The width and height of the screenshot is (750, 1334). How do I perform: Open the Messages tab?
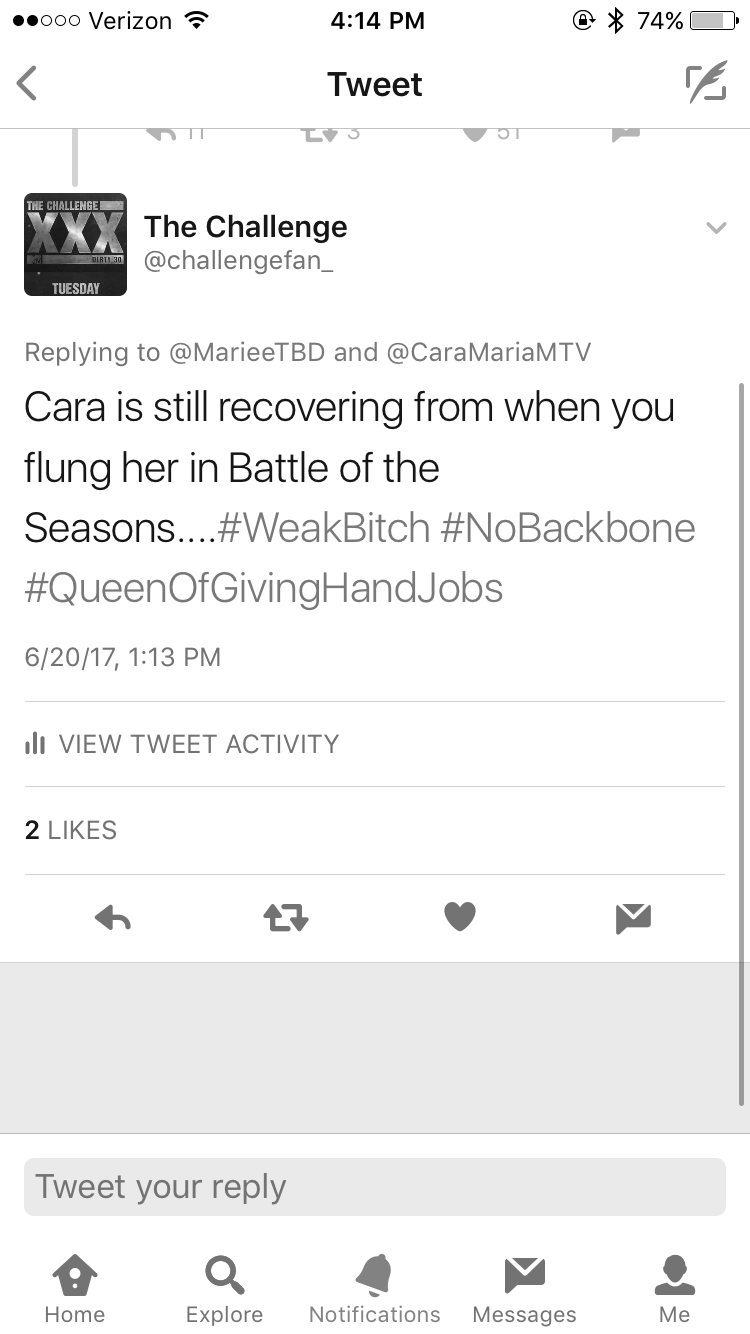click(x=525, y=1290)
